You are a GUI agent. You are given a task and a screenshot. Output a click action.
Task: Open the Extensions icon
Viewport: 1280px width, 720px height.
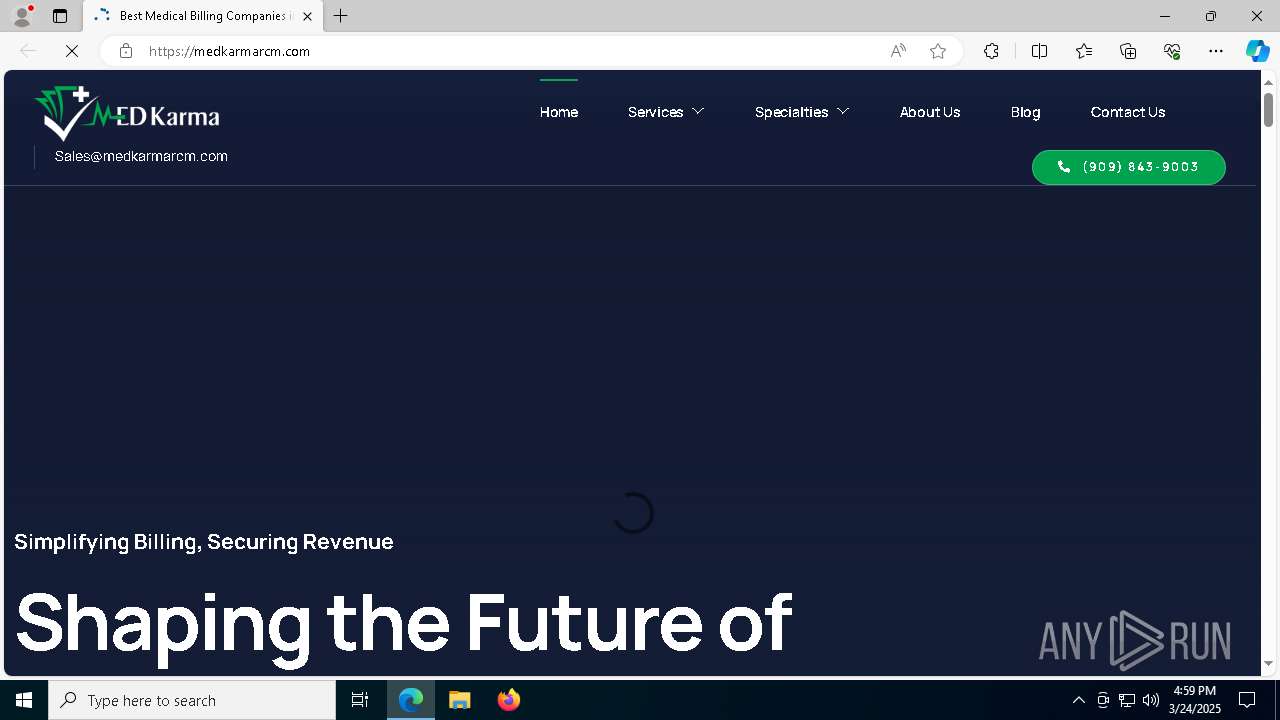click(991, 51)
